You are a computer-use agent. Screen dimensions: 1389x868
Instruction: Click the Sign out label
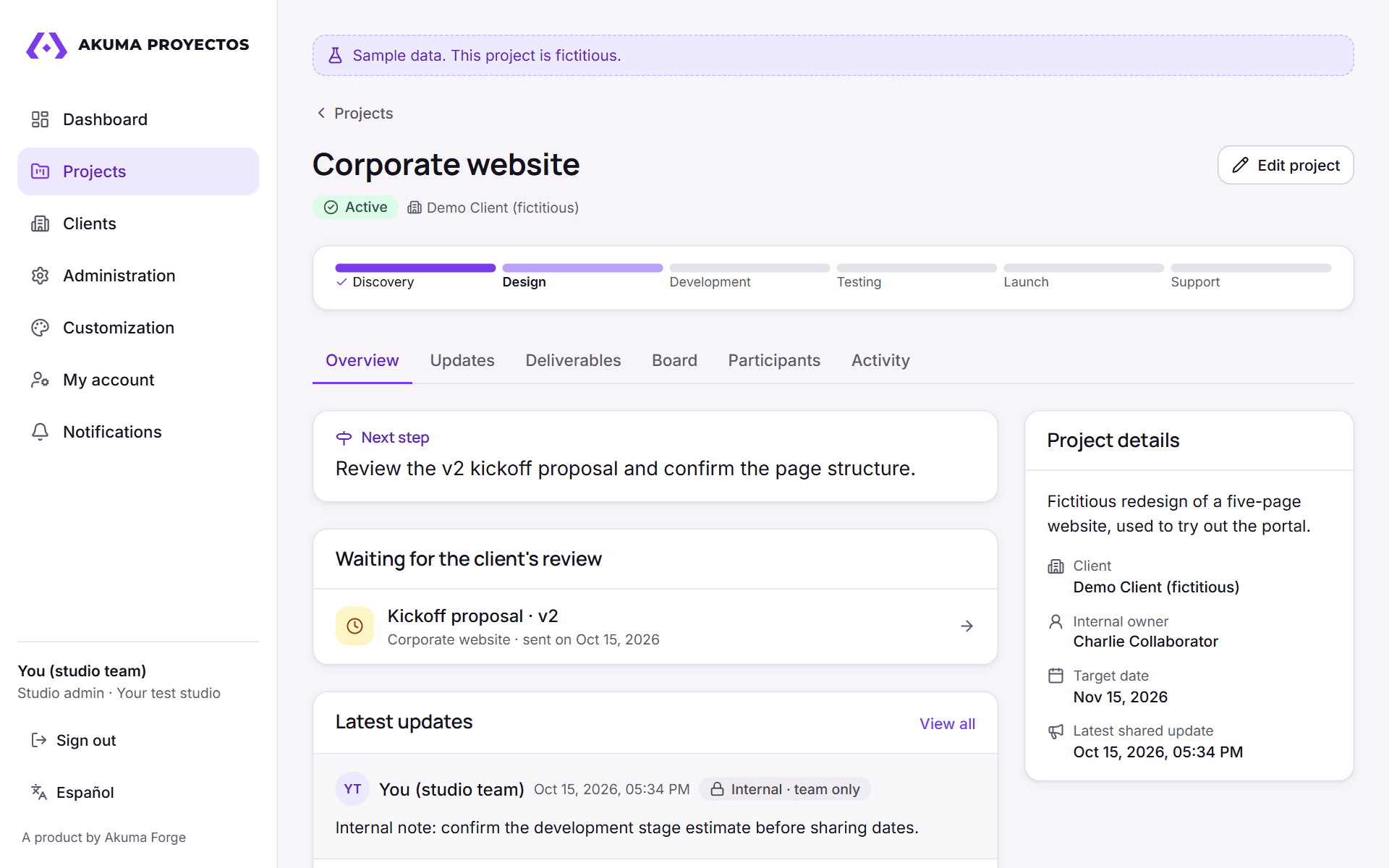(x=86, y=740)
